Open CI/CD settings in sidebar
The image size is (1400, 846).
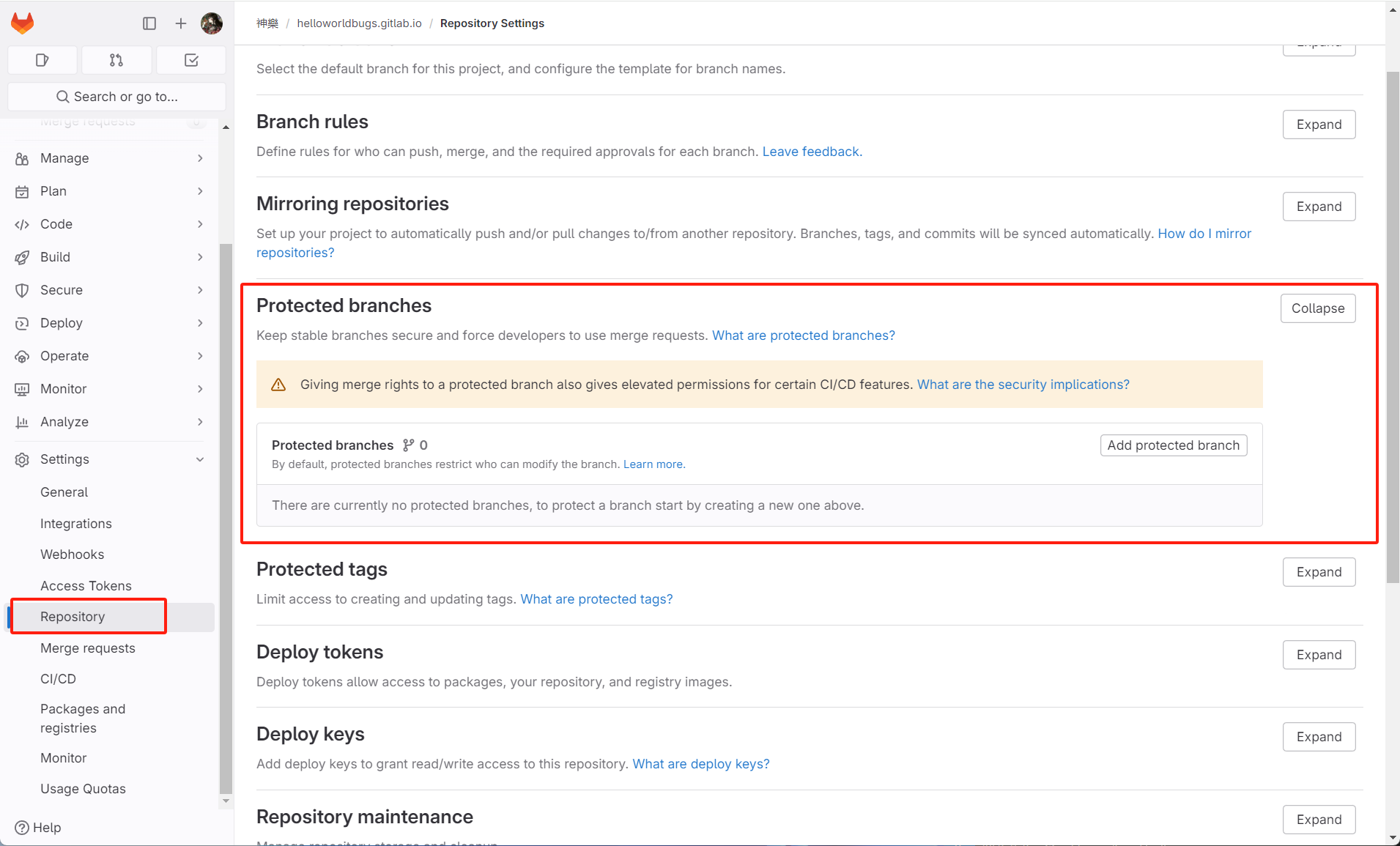click(x=58, y=679)
